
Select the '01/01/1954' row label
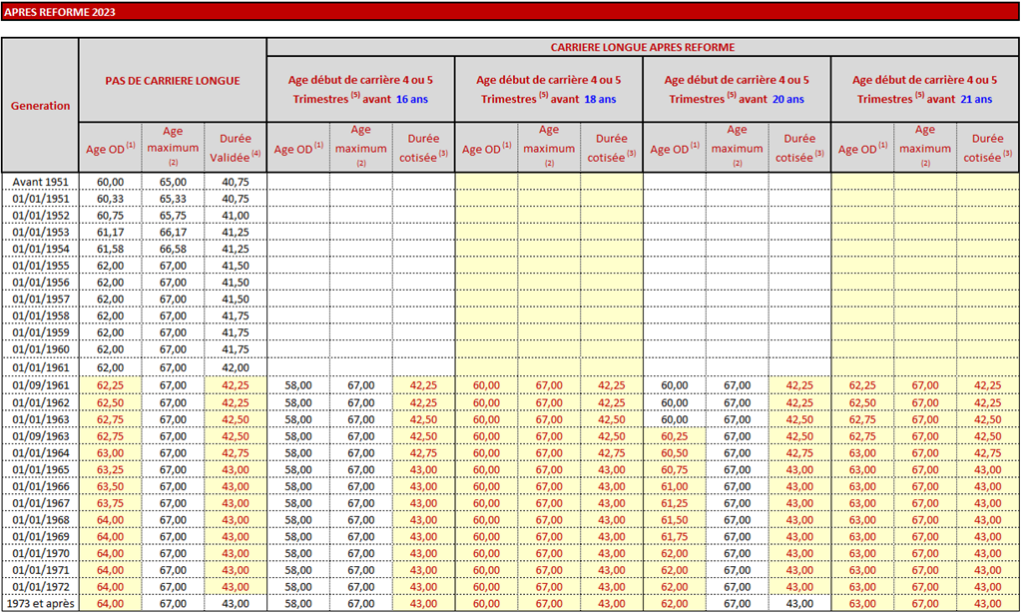(x=40, y=249)
